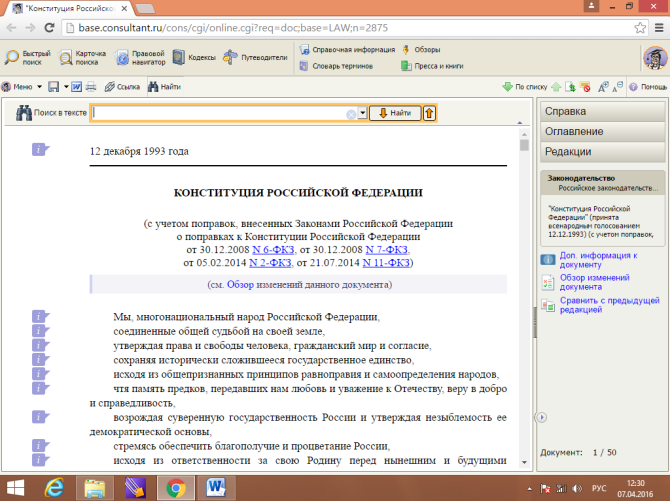Viewport: 670px width, 501px height.
Task: Open Правовой навигатор
Action: (x=140, y=58)
